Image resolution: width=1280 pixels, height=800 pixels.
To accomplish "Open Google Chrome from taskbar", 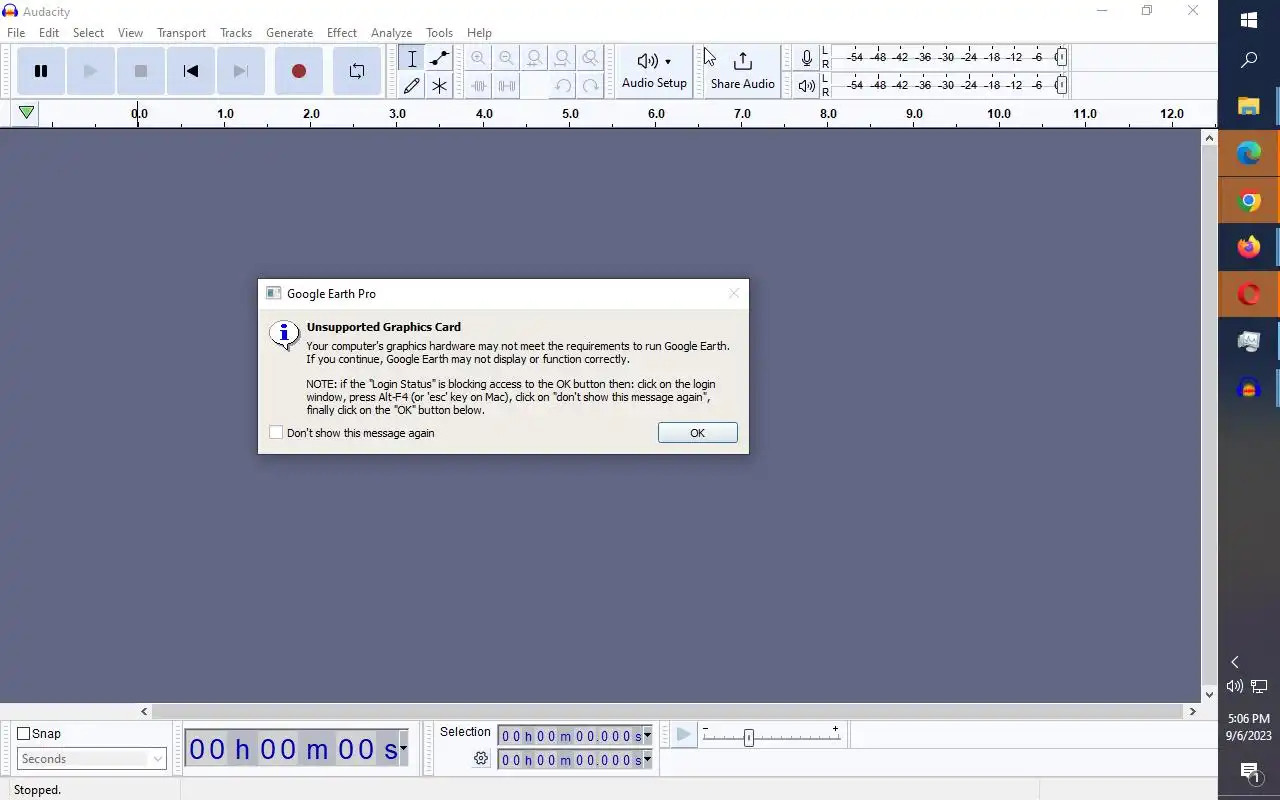I will tap(1248, 200).
